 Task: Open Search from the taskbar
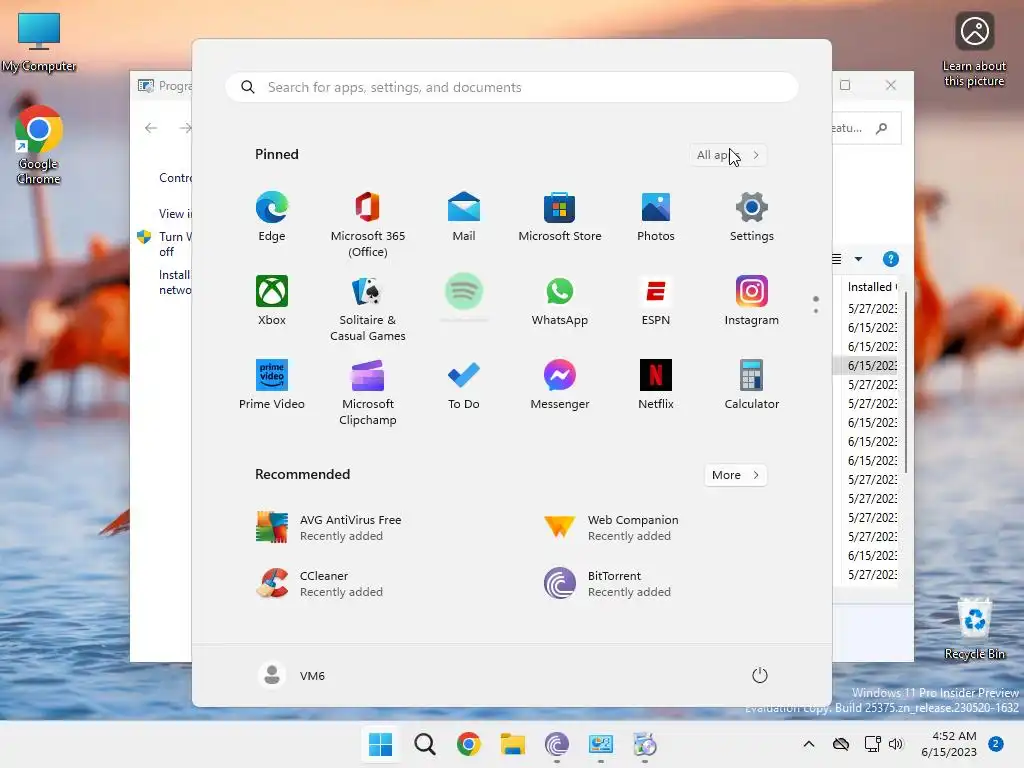[x=424, y=744]
